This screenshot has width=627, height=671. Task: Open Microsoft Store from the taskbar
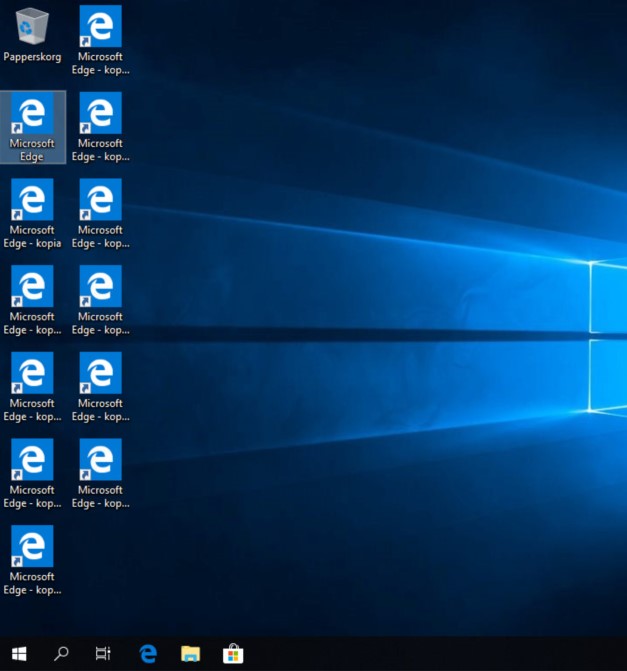233,653
